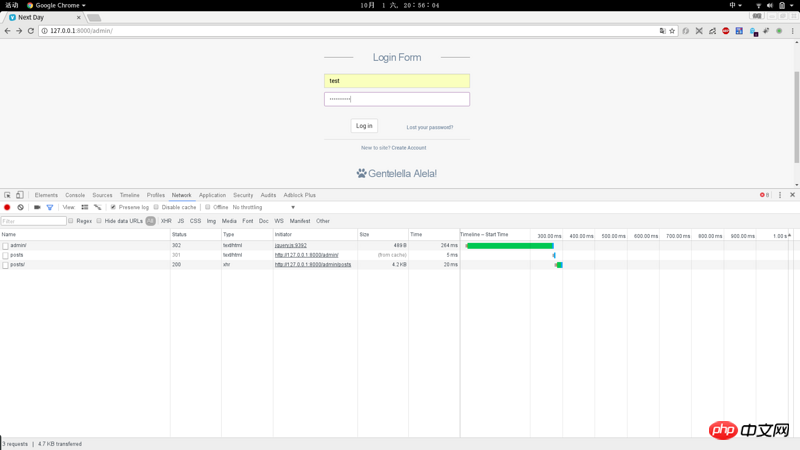Screen dimensions: 800x450
Task: Open DevTools three-dot customize menu
Action: pos(780,195)
